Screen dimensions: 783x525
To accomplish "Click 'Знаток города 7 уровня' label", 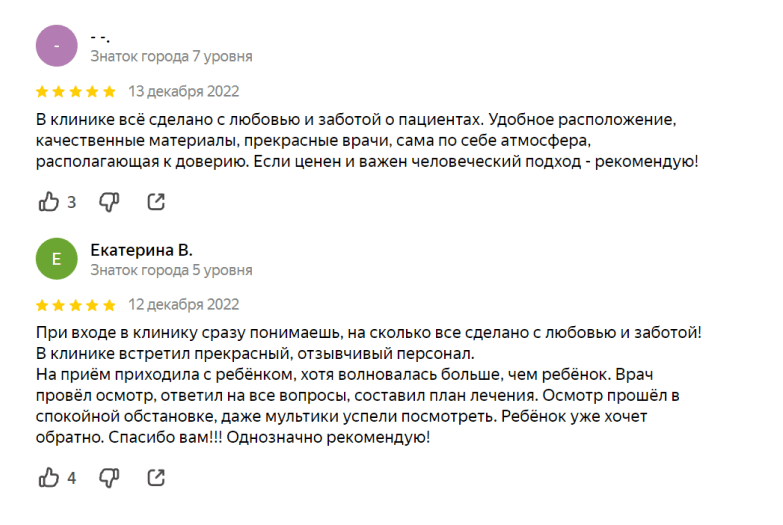I will 171,56.
